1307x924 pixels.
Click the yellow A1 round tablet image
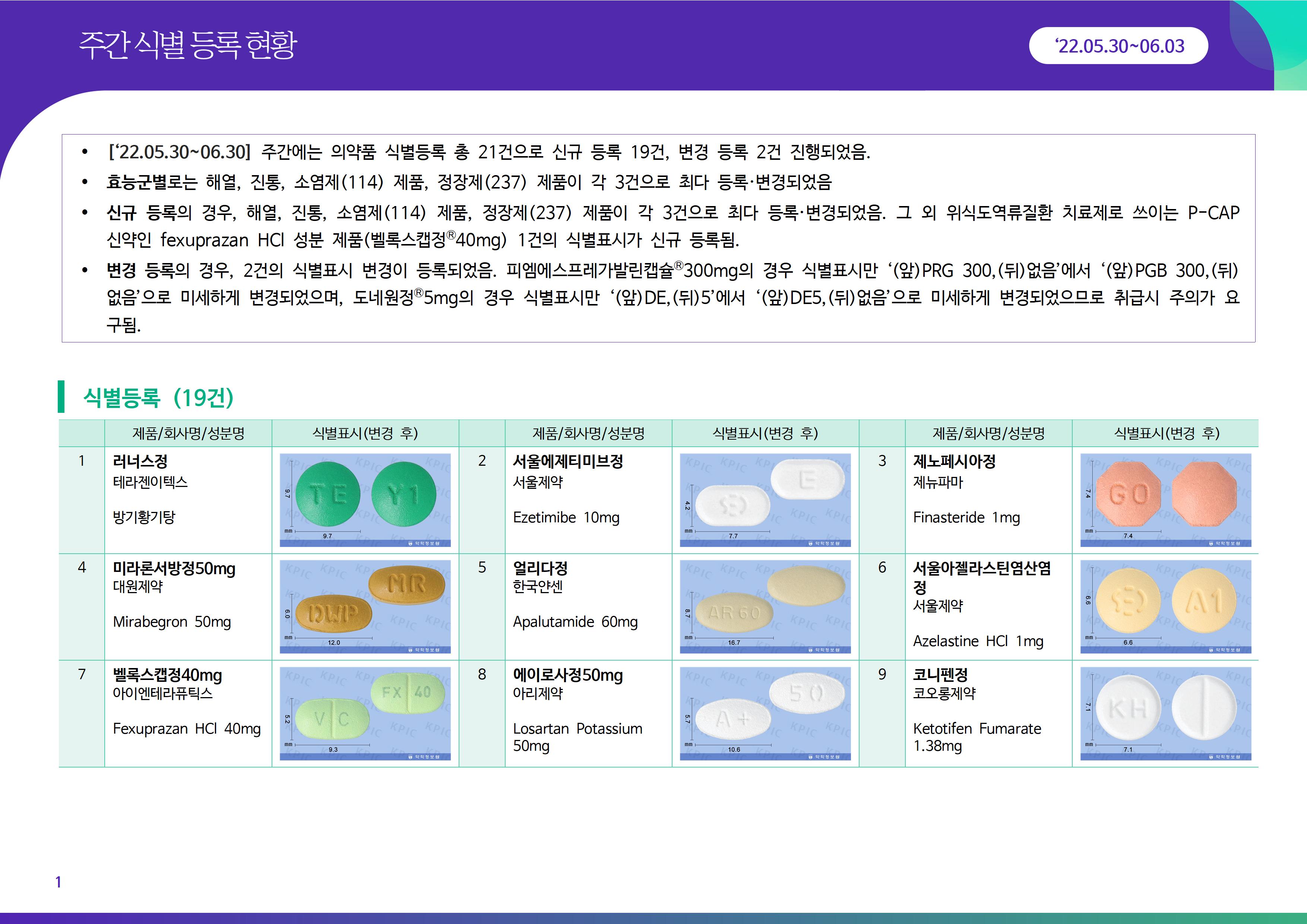click(1165, 606)
